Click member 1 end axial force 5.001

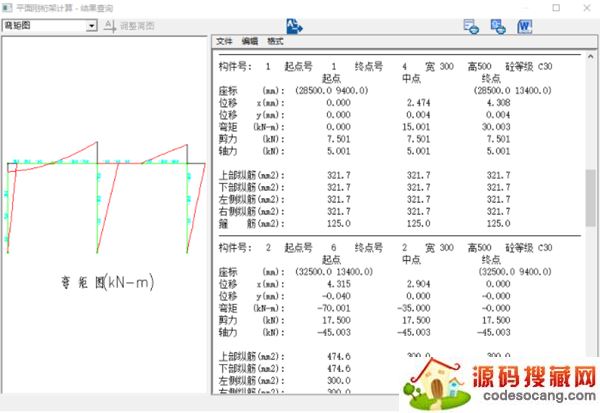(498, 151)
